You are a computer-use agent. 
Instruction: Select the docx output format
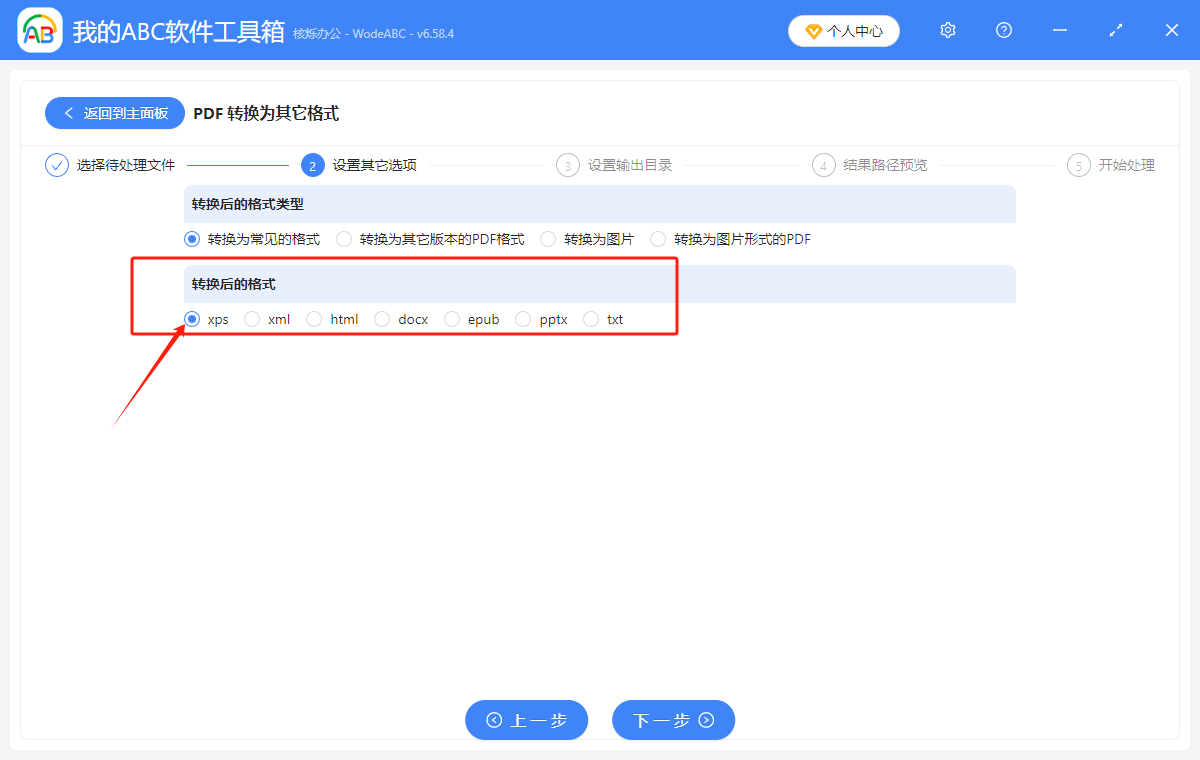382,318
